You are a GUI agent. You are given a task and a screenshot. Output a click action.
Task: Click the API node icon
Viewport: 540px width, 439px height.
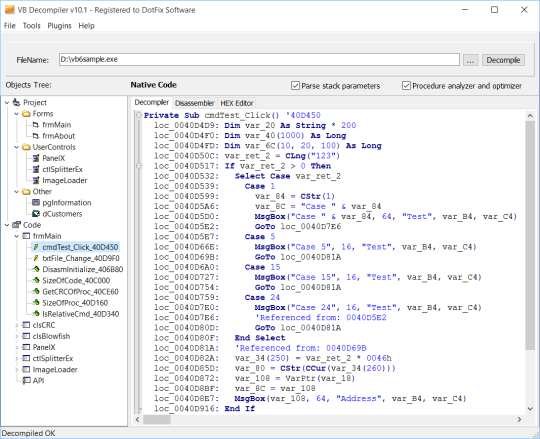coord(26,381)
